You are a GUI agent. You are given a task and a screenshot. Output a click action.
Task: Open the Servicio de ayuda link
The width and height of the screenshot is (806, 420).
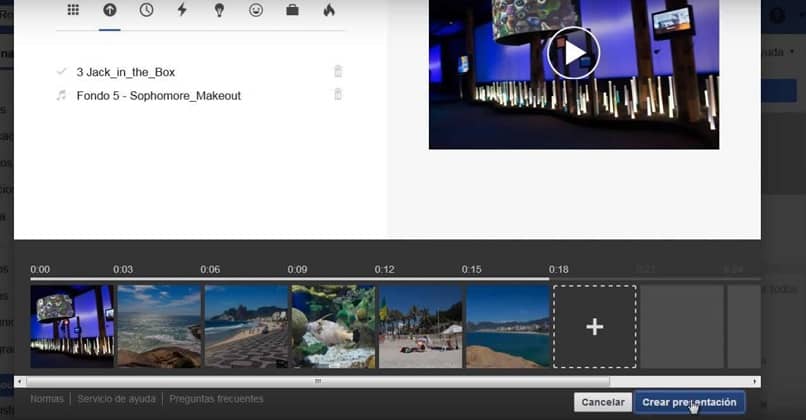(117, 399)
